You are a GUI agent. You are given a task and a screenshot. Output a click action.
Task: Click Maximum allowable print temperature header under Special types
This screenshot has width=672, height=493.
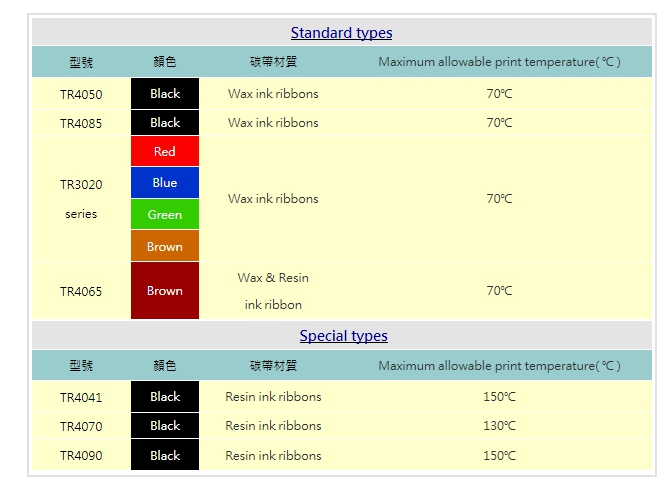click(x=499, y=366)
